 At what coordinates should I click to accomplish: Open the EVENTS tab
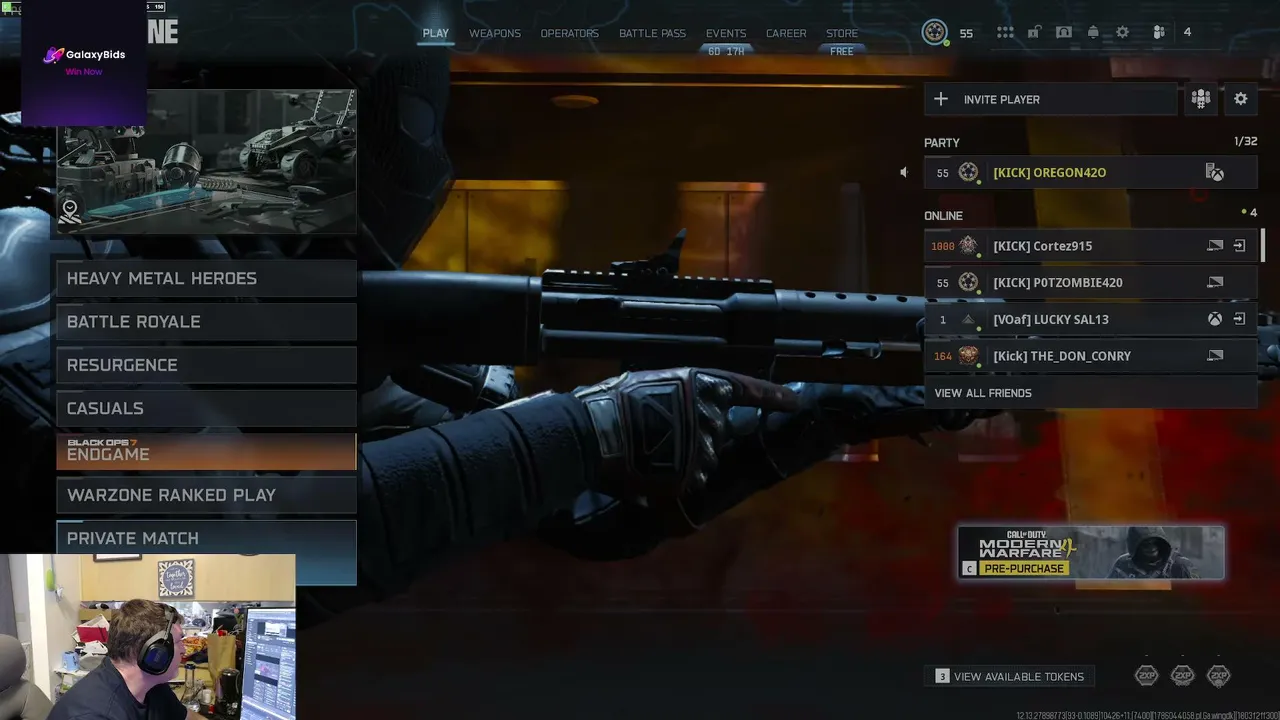[726, 33]
